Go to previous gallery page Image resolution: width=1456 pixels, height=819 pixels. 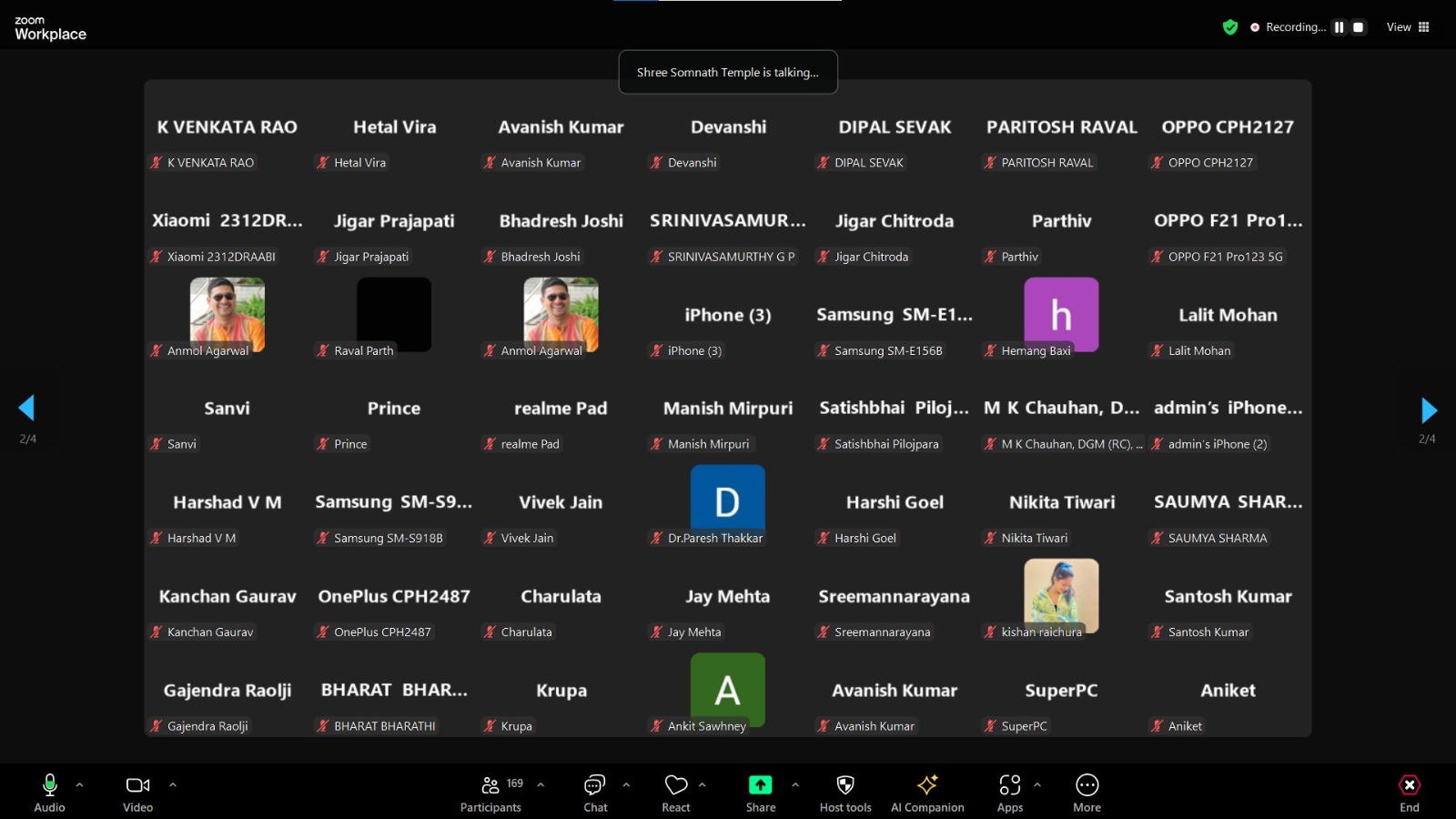pyautogui.click(x=26, y=408)
